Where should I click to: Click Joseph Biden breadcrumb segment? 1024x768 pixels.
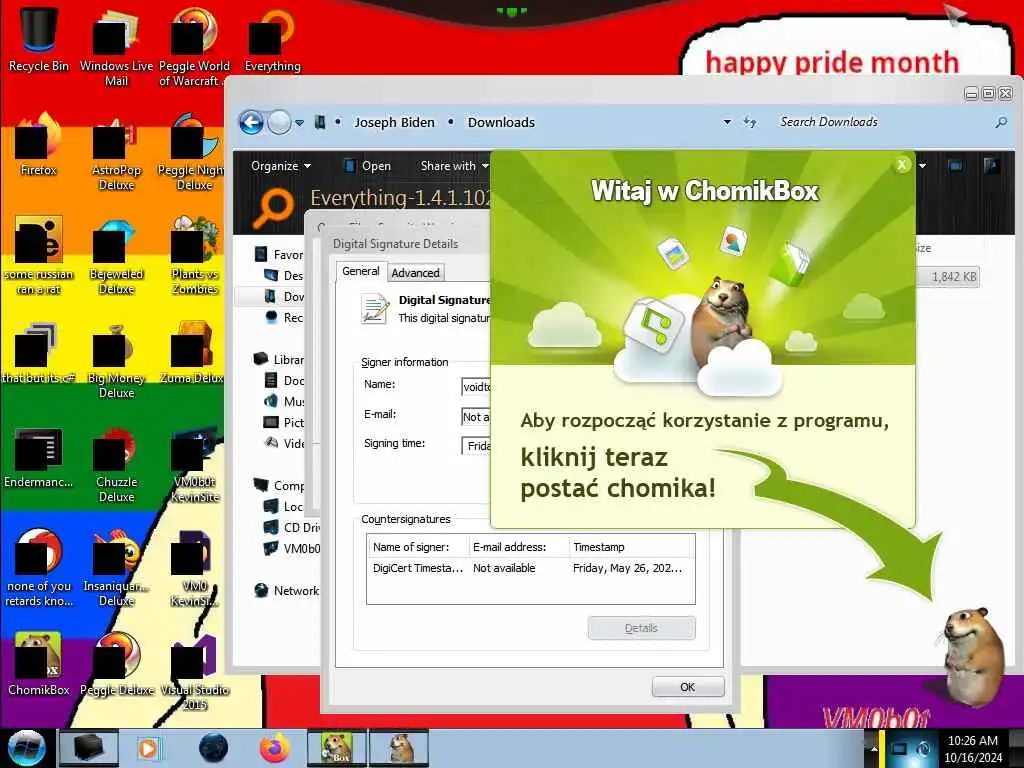tap(394, 122)
